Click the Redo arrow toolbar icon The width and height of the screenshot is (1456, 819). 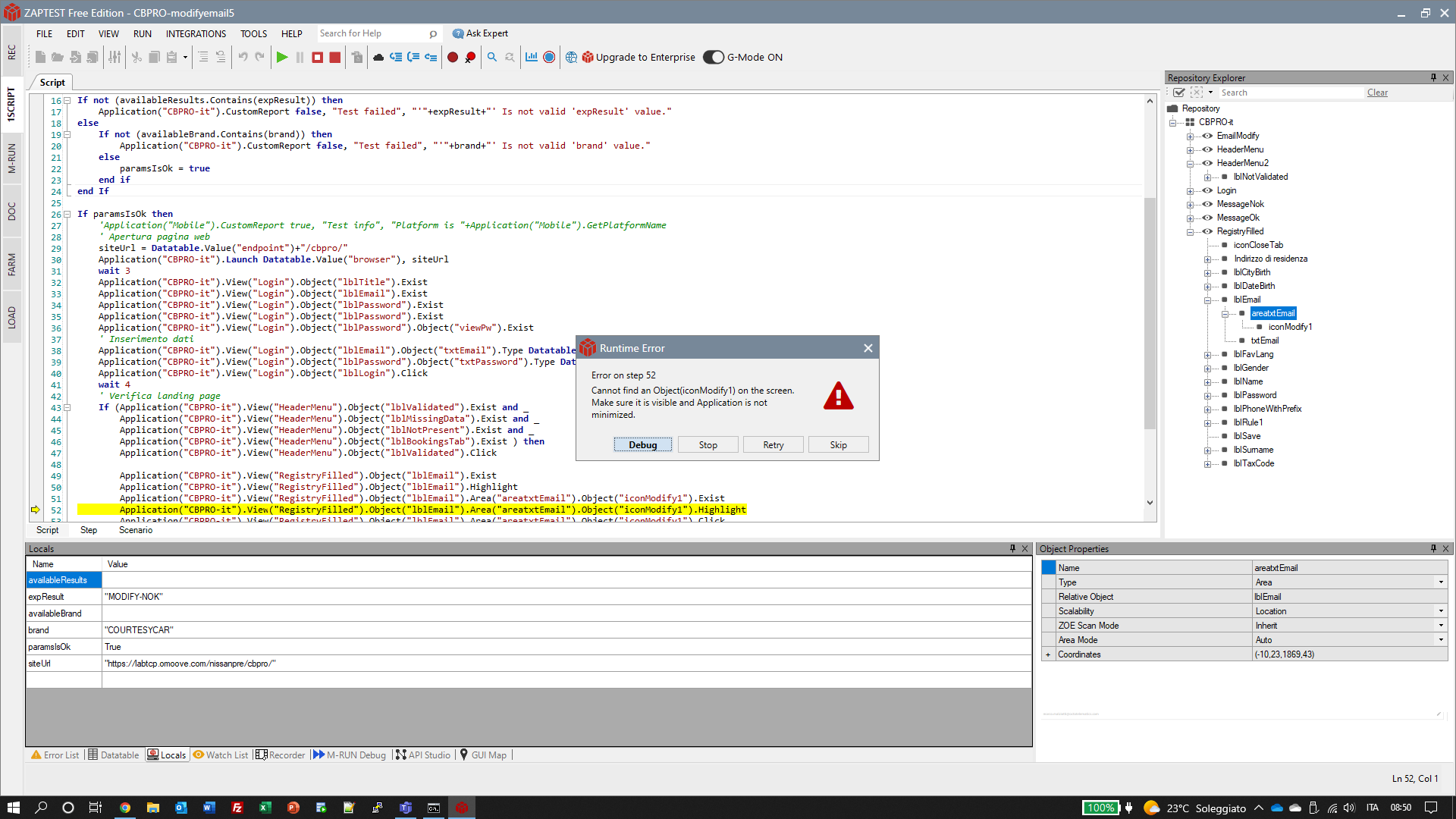coord(260,57)
